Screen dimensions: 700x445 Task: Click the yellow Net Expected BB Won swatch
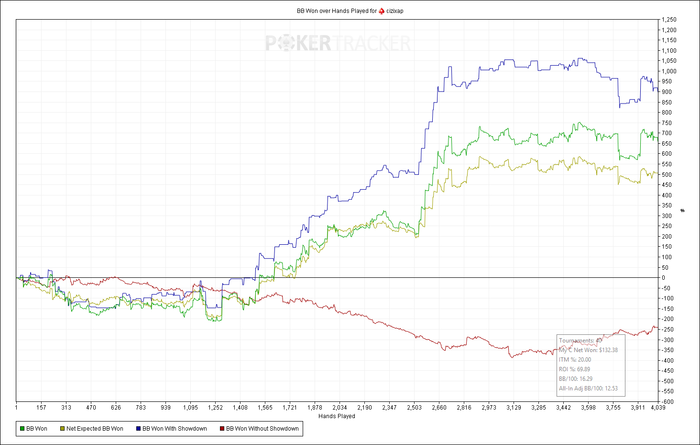click(x=62, y=428)
